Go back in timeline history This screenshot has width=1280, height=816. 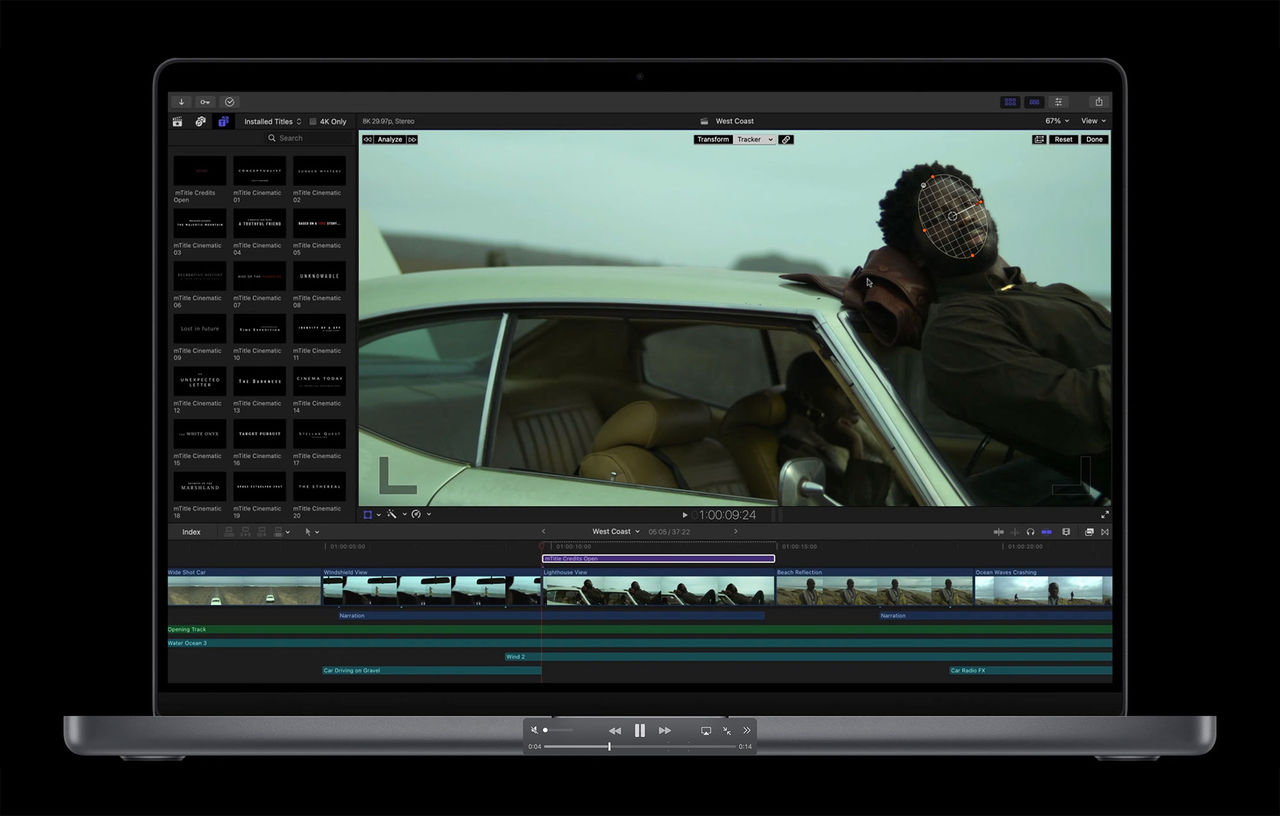pos(544,532)
